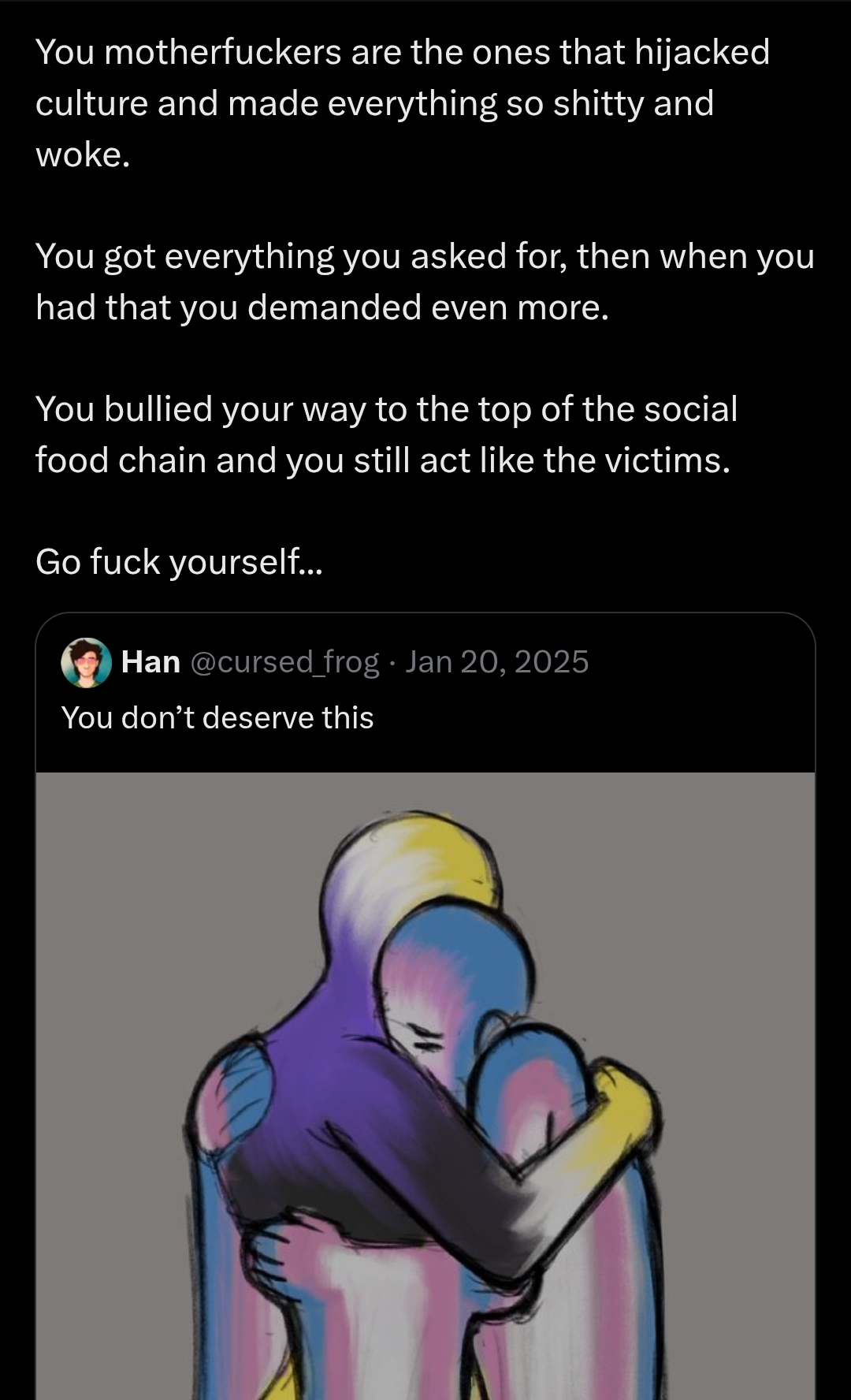Tap the paragraph mentioning 'hijacked culture'

coord(403,103)
